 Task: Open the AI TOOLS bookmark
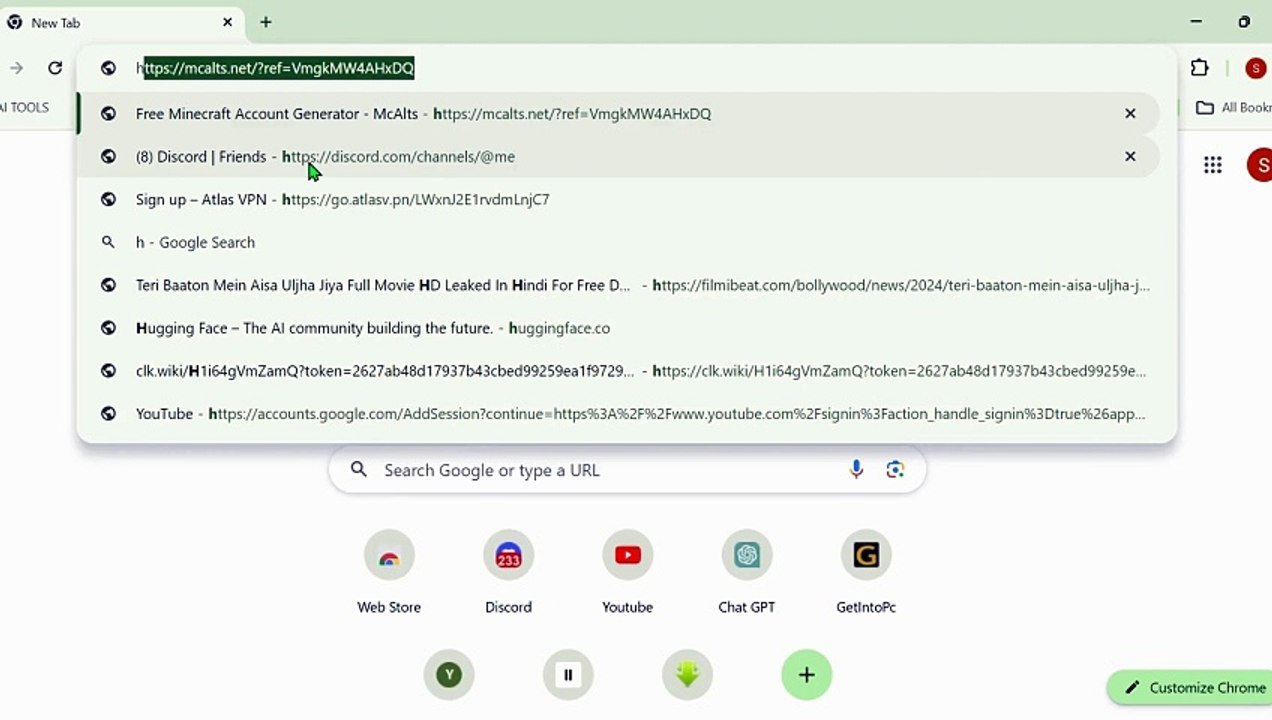pyautogui.click(x=24, y=107)
